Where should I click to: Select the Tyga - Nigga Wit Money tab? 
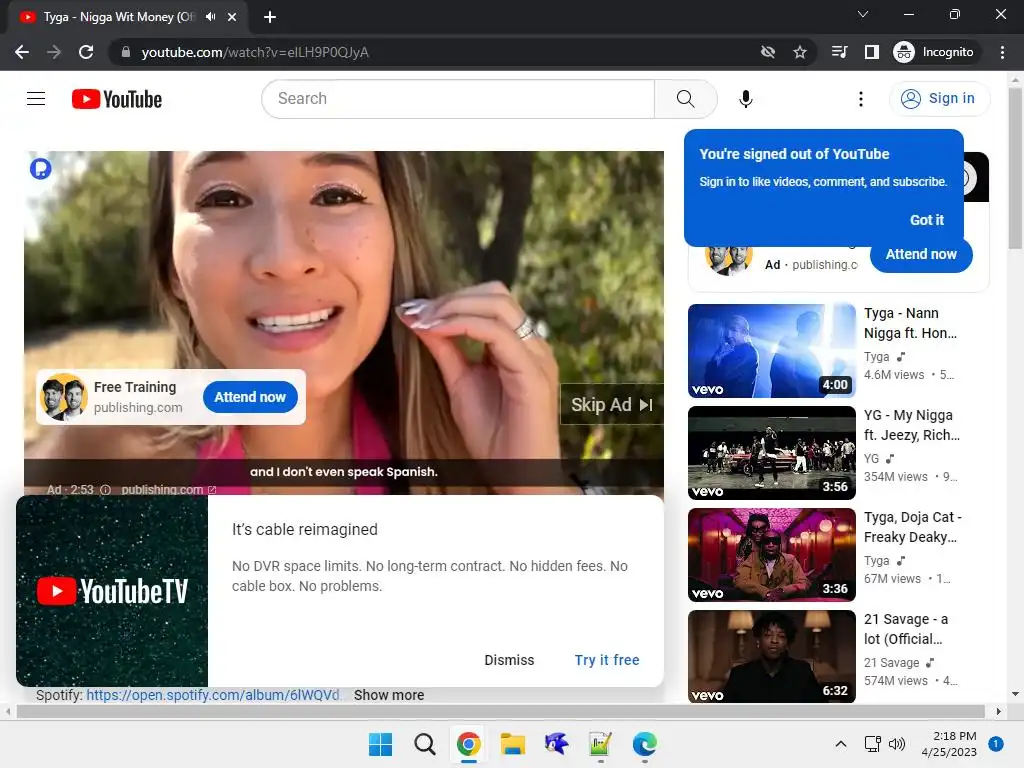click(x=128, y=17)
